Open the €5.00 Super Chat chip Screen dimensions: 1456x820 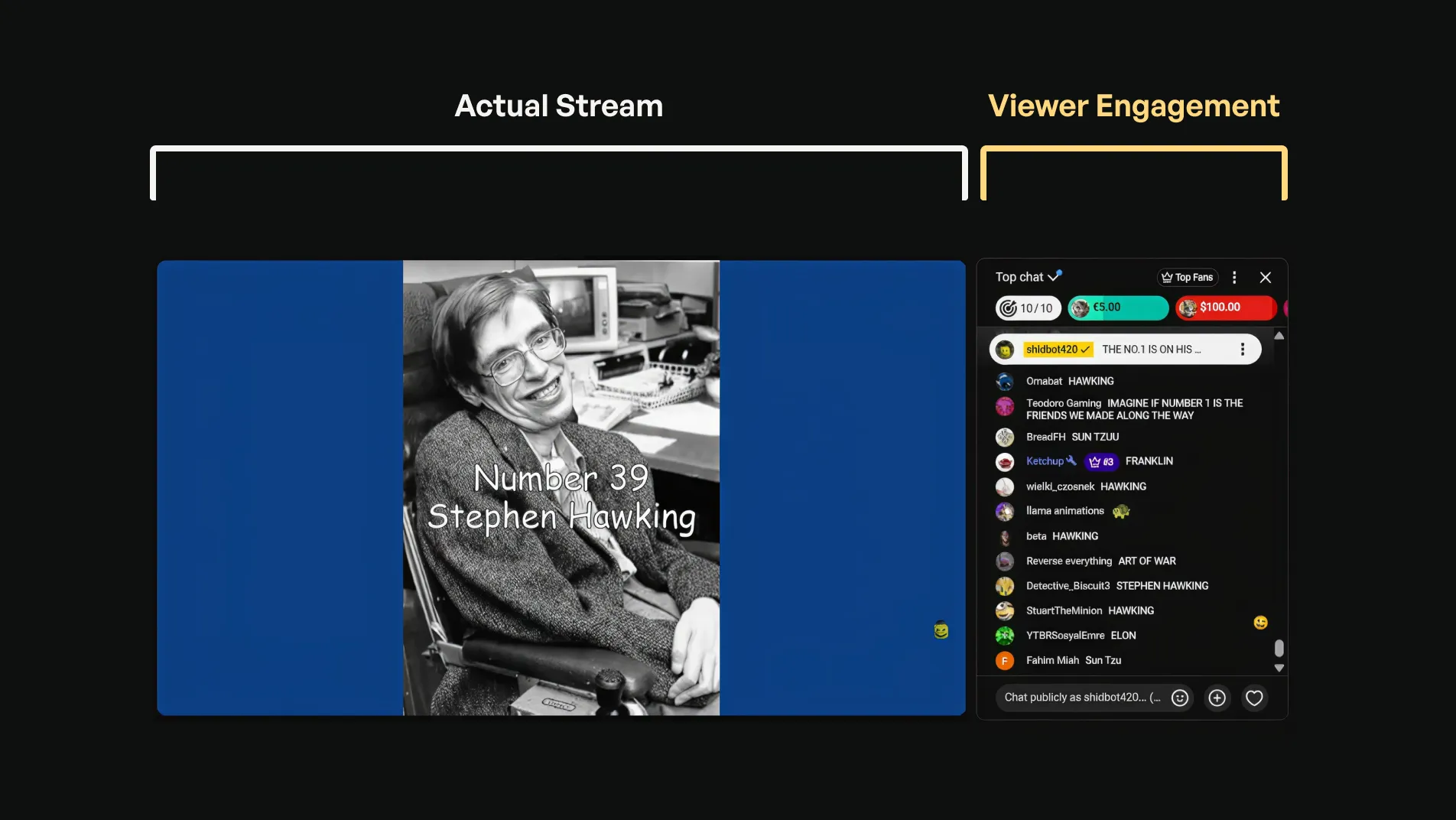(x=1118, y=307)
